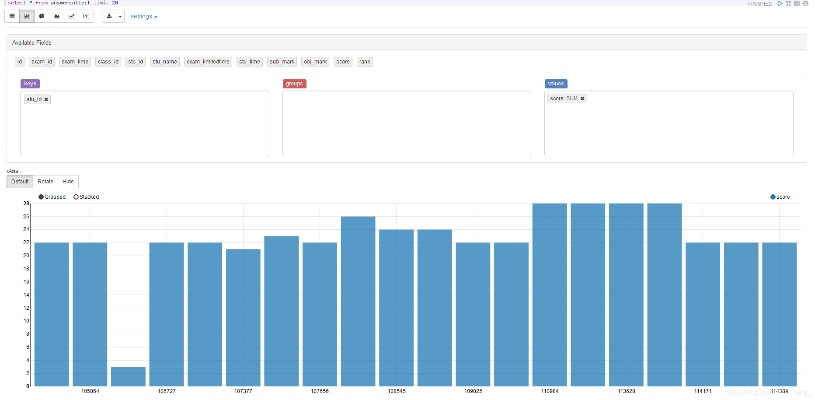
Task: Switch to table view icon
Action: pos(12,17)
